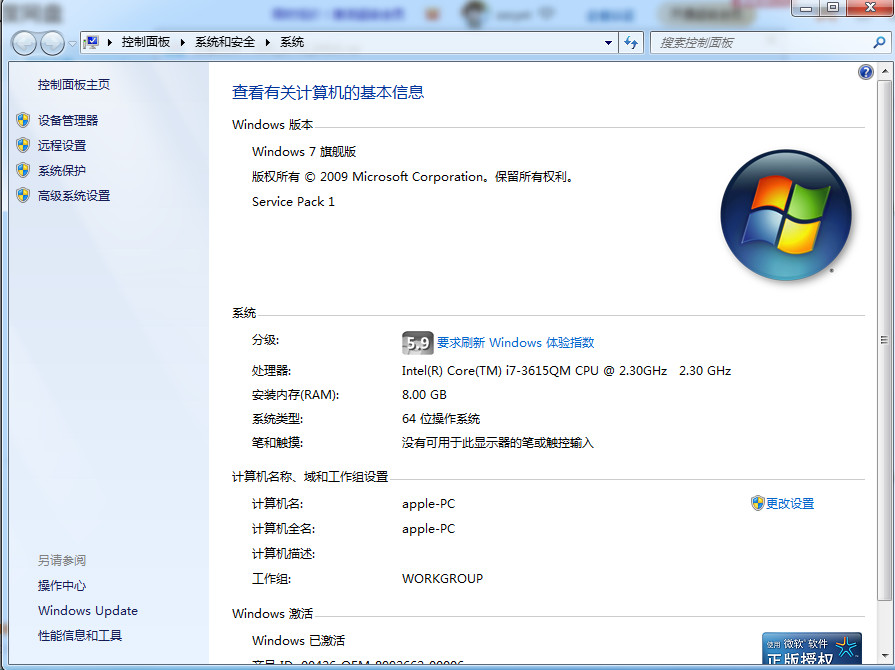Expand the chevron after 系统和安全
This screenshot has height=670, width=895.
click(267, 42)
